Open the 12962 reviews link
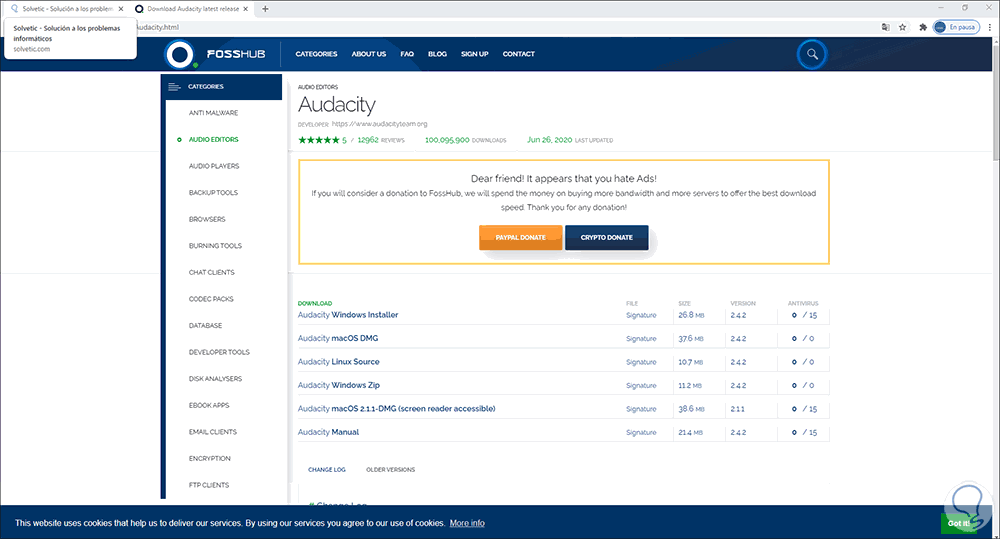 click(x=381, y=140)
